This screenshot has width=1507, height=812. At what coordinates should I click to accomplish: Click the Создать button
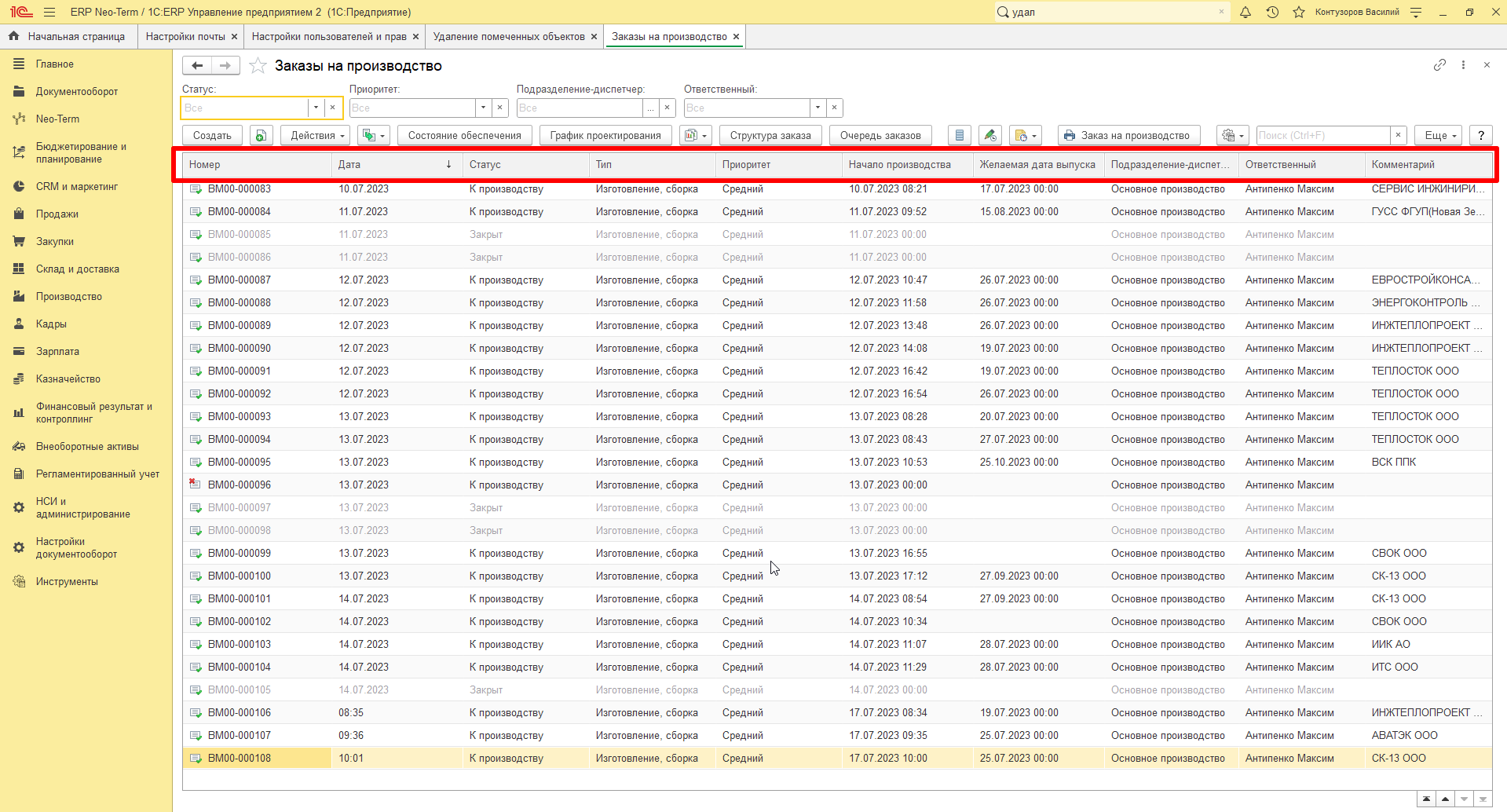tap(212, 136)
